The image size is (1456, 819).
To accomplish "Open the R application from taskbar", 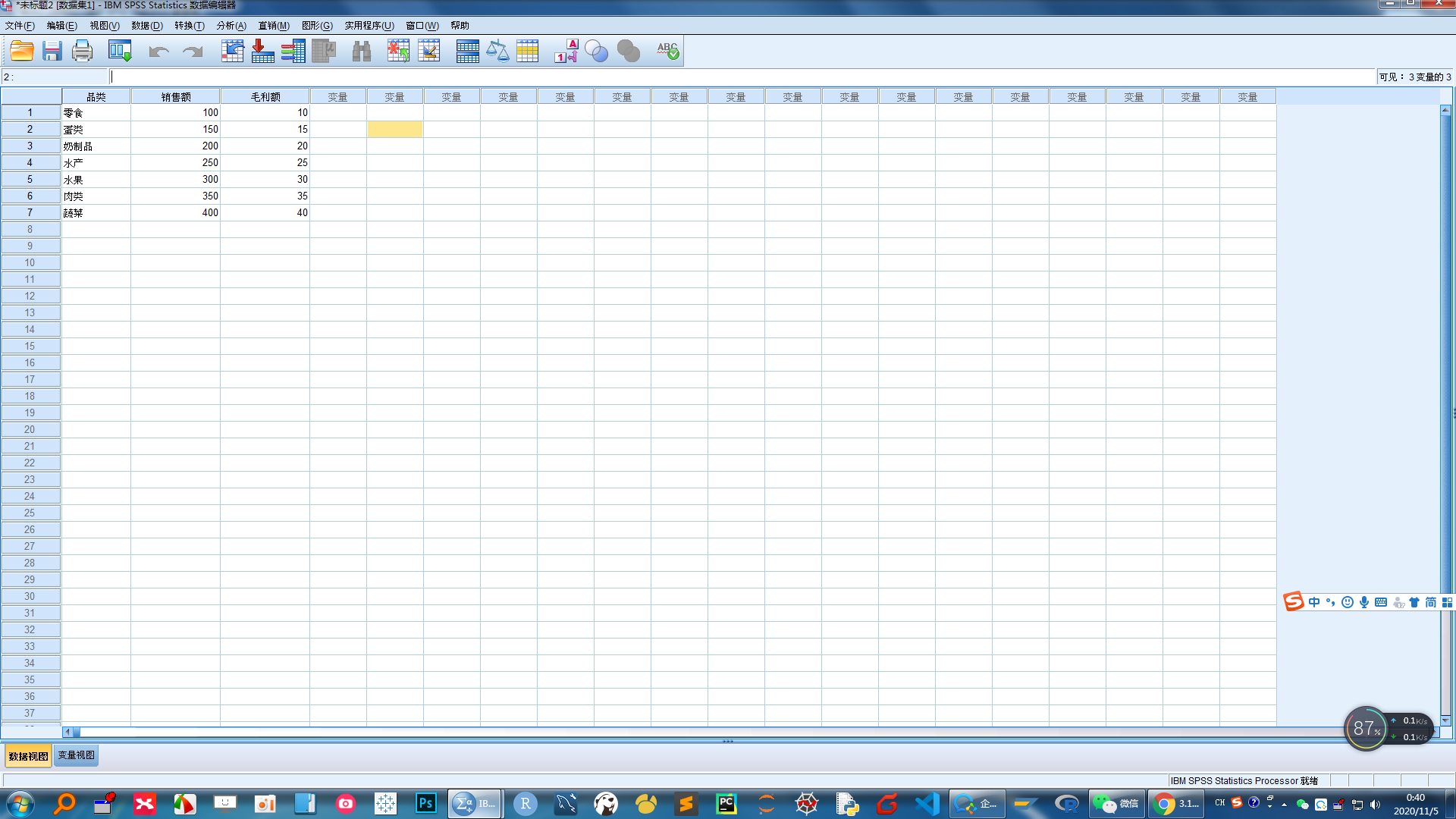I will pos(526,804).
